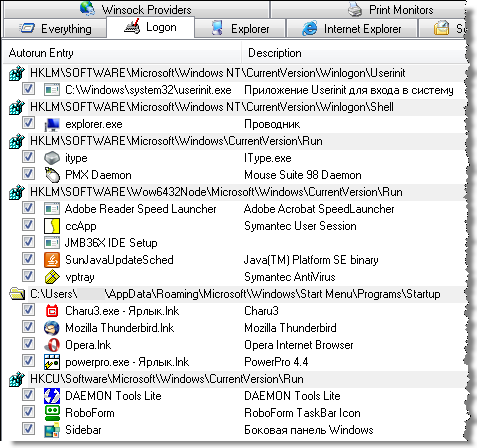Click the DAEMON Tools Lite icon
477x448 pixels.
(x=52, y=396)
